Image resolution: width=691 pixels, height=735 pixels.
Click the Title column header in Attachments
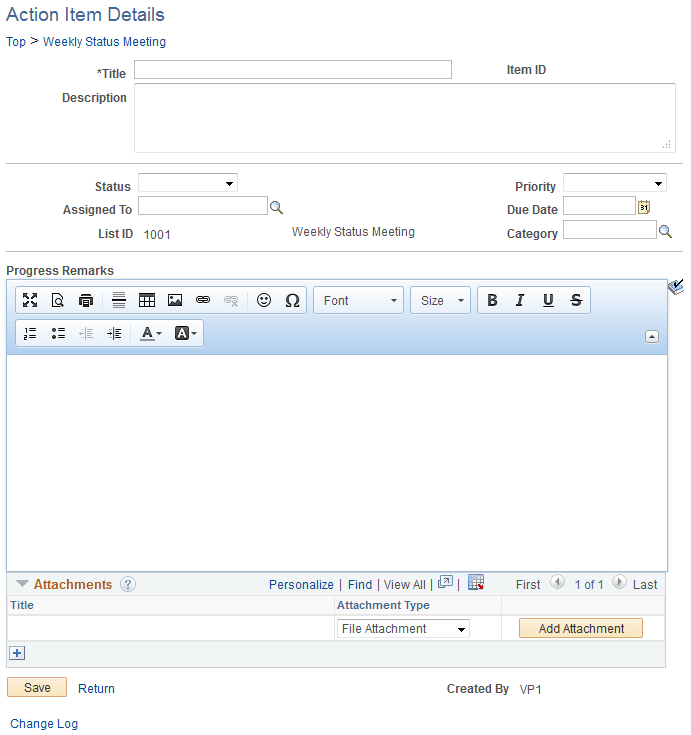tap(22, 605)
